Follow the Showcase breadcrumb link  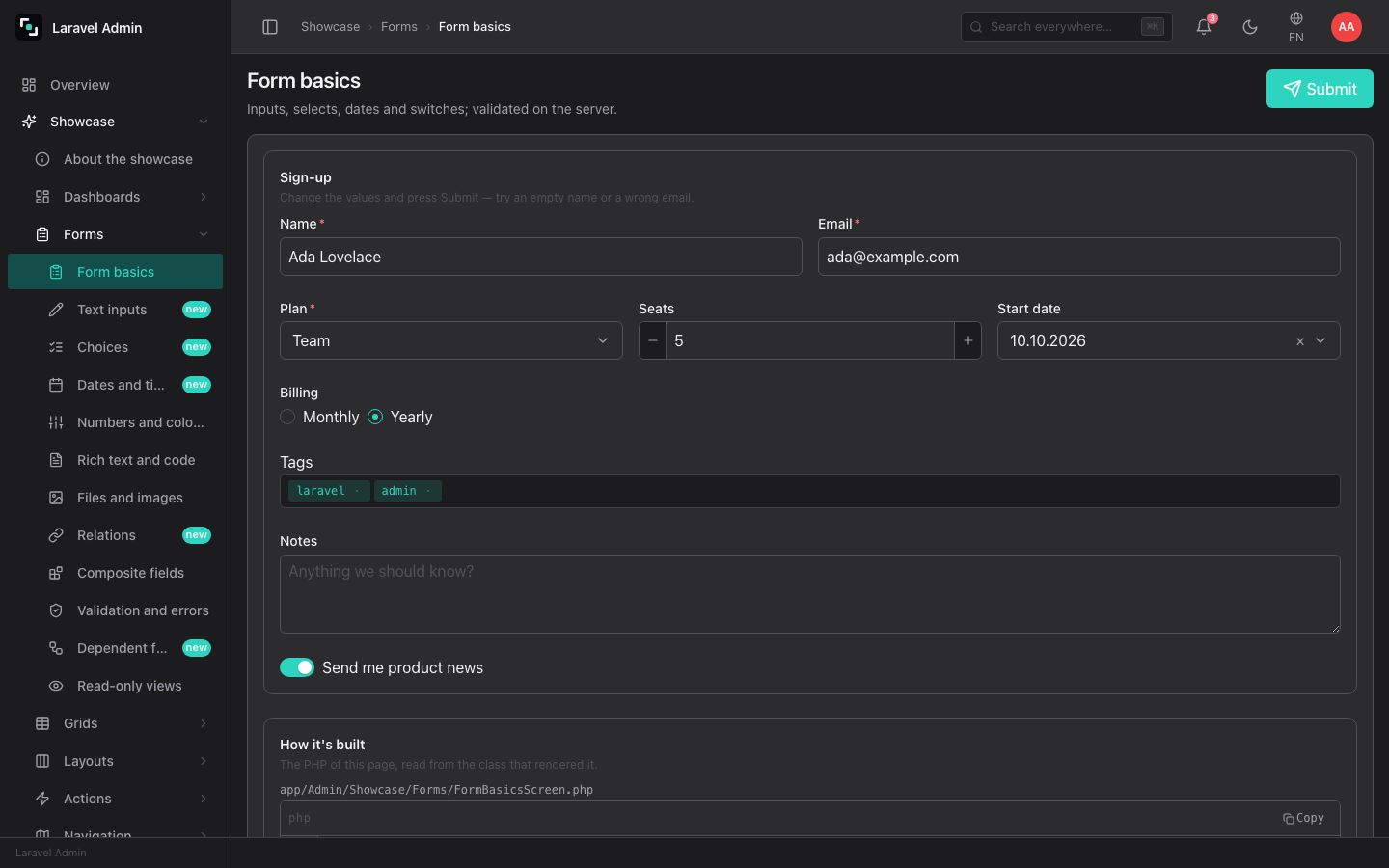click(x=330, y=27)
